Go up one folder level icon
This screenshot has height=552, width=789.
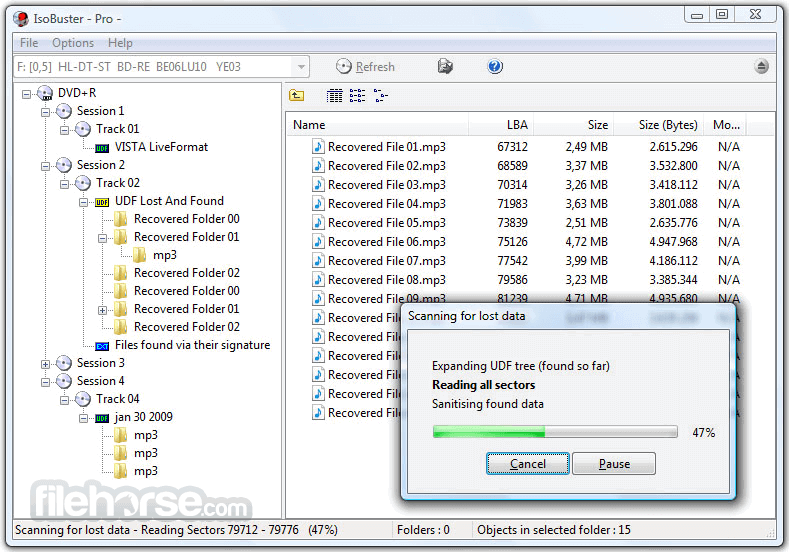[297, 96]
